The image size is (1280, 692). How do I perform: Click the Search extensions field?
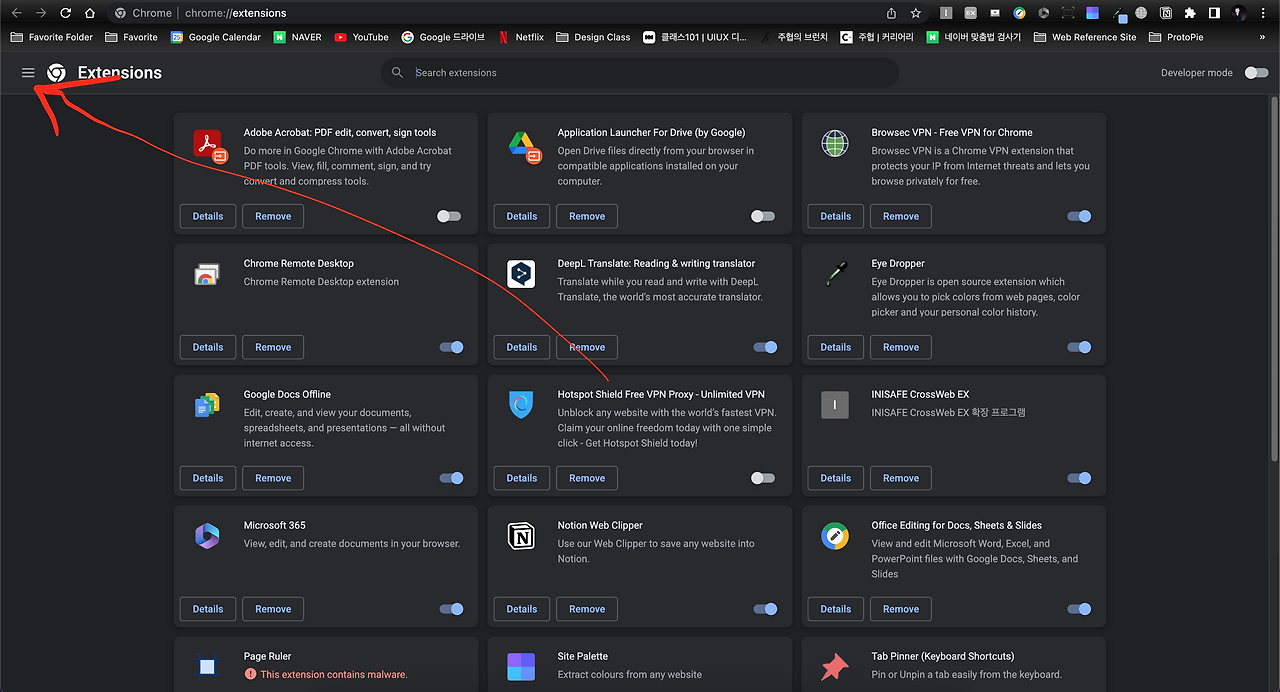[x=640, y=72]
